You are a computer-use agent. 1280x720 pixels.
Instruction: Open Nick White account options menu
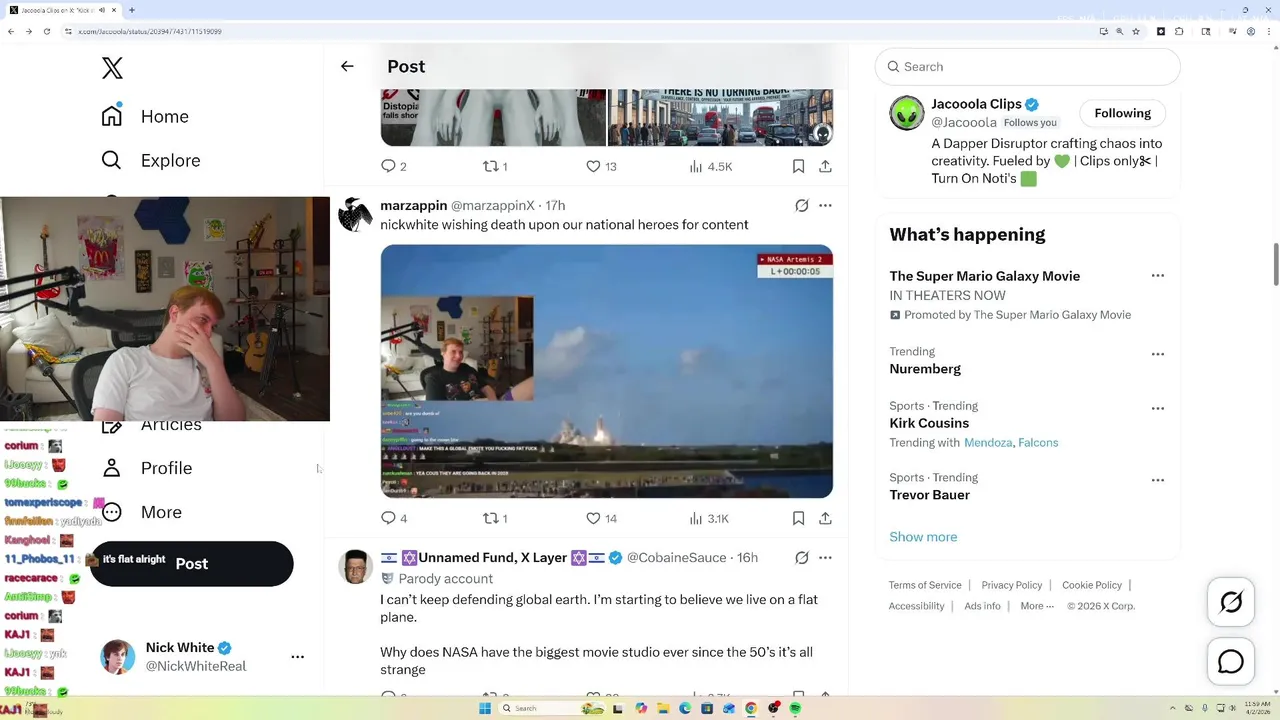[x=297, y=657]
